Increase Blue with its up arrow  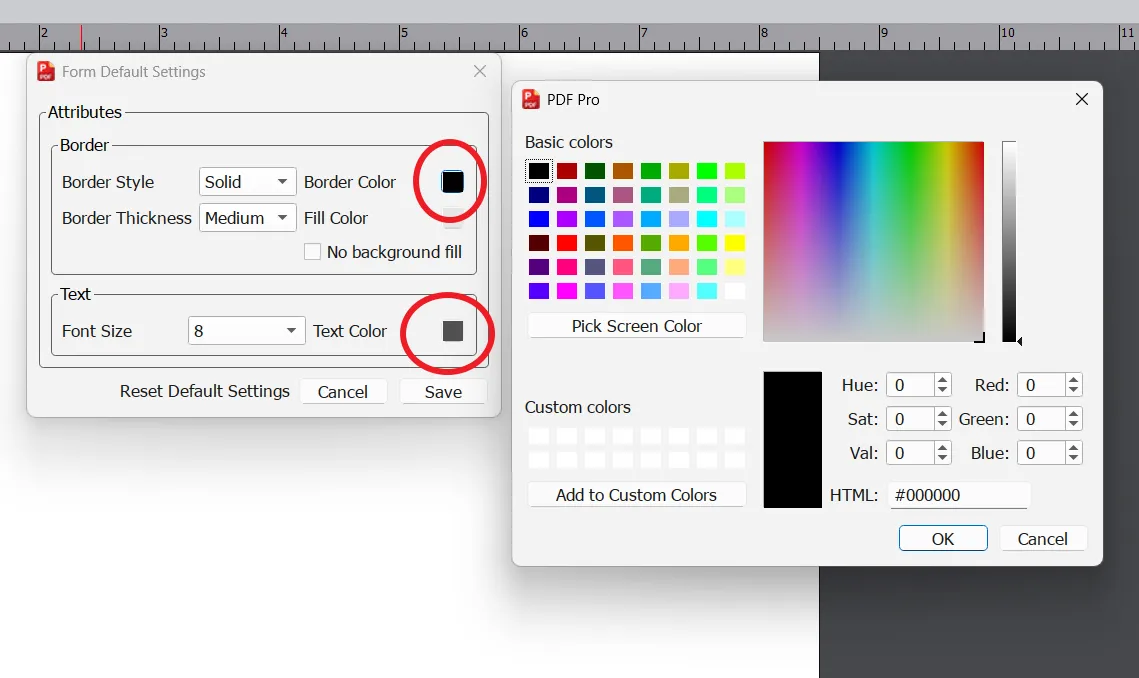pos(1074,448)
